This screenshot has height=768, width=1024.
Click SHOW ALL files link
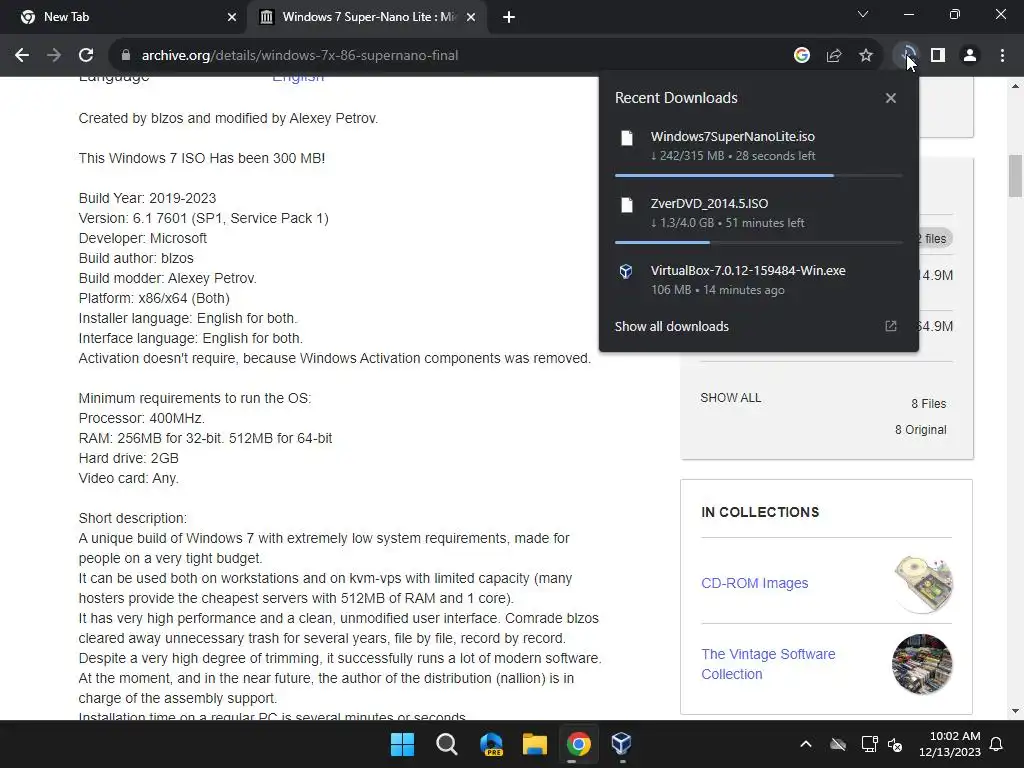pyautogui.click(x=730, y=398)
